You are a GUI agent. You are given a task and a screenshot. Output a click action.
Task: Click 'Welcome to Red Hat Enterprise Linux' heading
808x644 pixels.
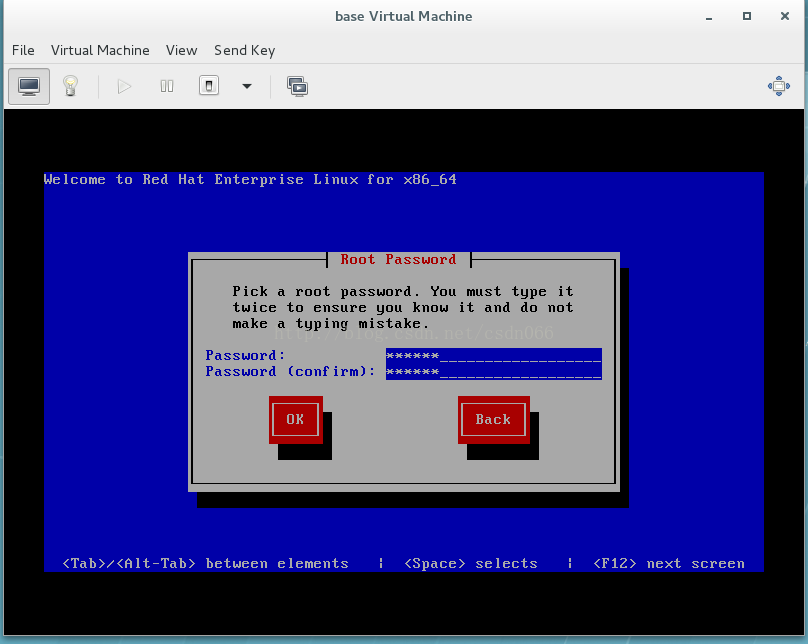250,179
